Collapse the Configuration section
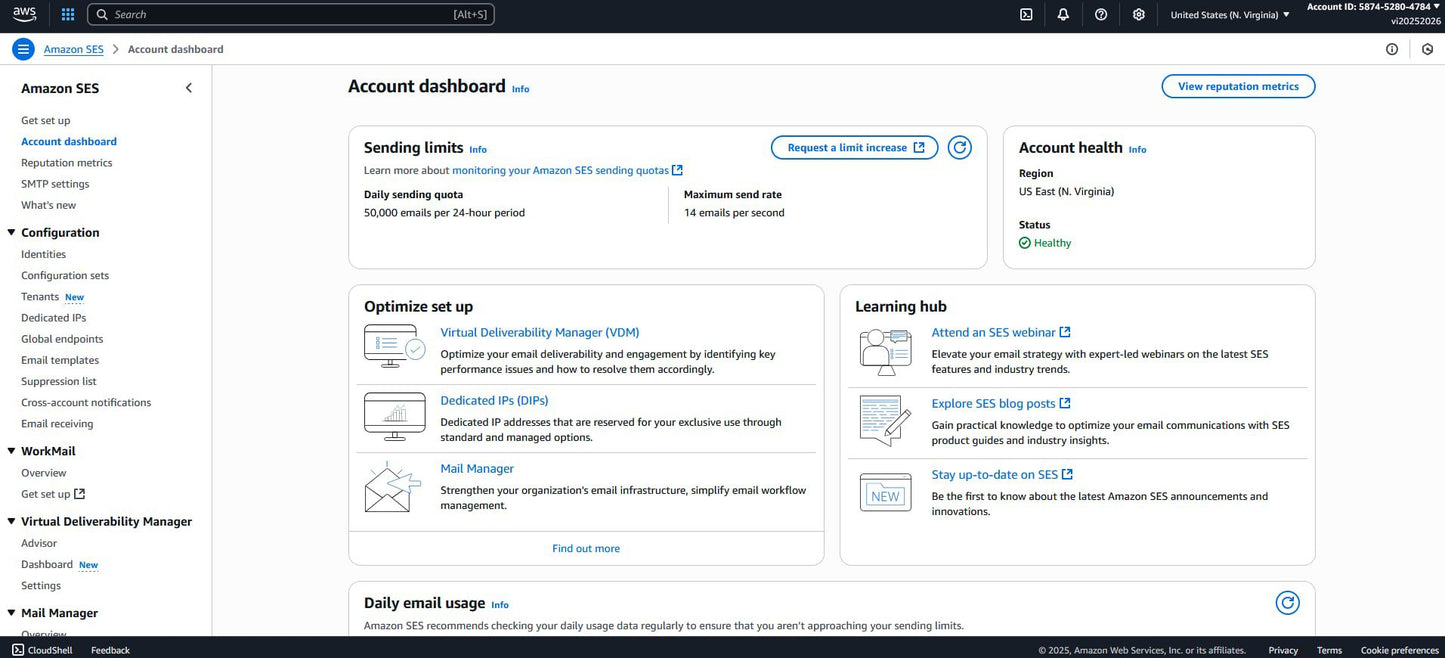Image resolution: width=1445 pixels, height=658 pixels. [11, 232]
